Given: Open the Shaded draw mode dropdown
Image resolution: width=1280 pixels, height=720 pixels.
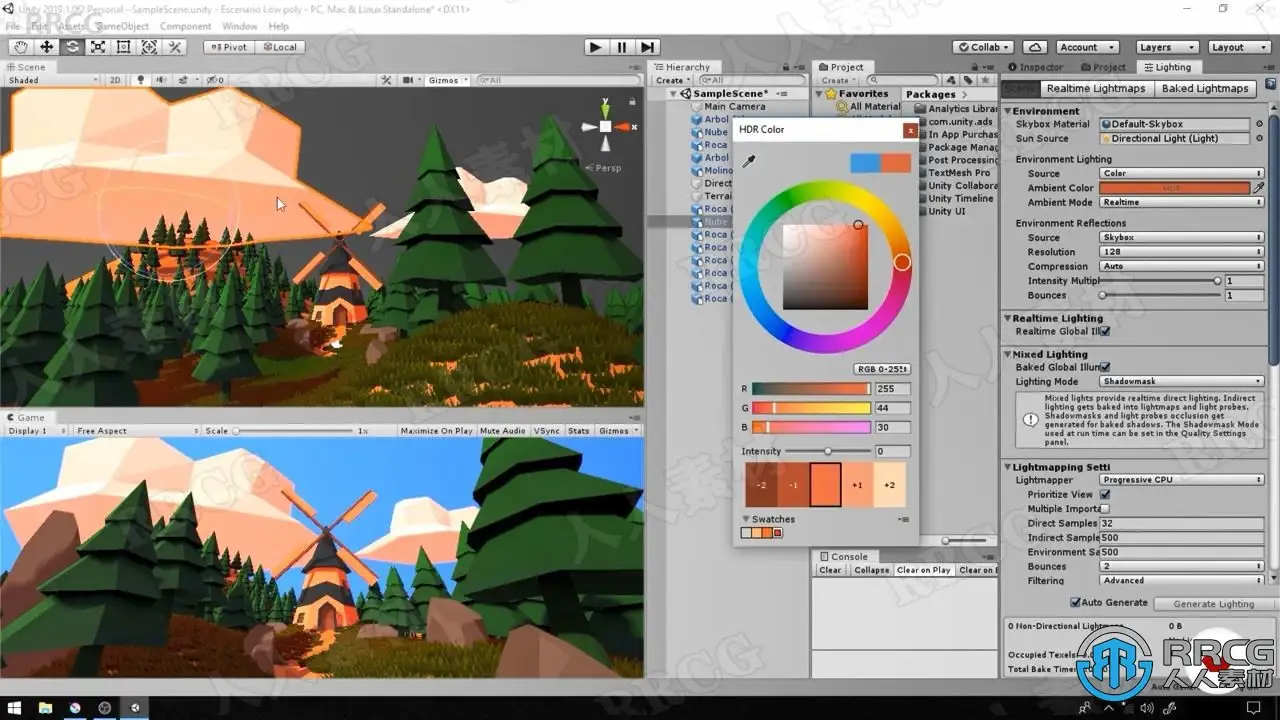Looking at the screenshot, I should 52,80.
